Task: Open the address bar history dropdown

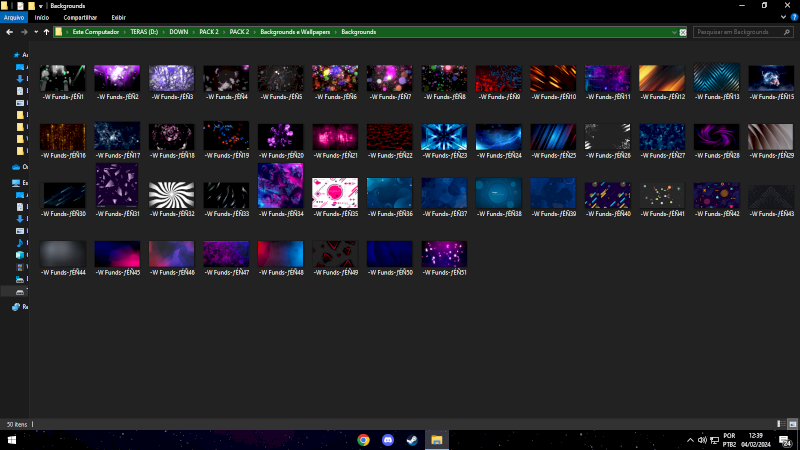Action: click(673, 32)
